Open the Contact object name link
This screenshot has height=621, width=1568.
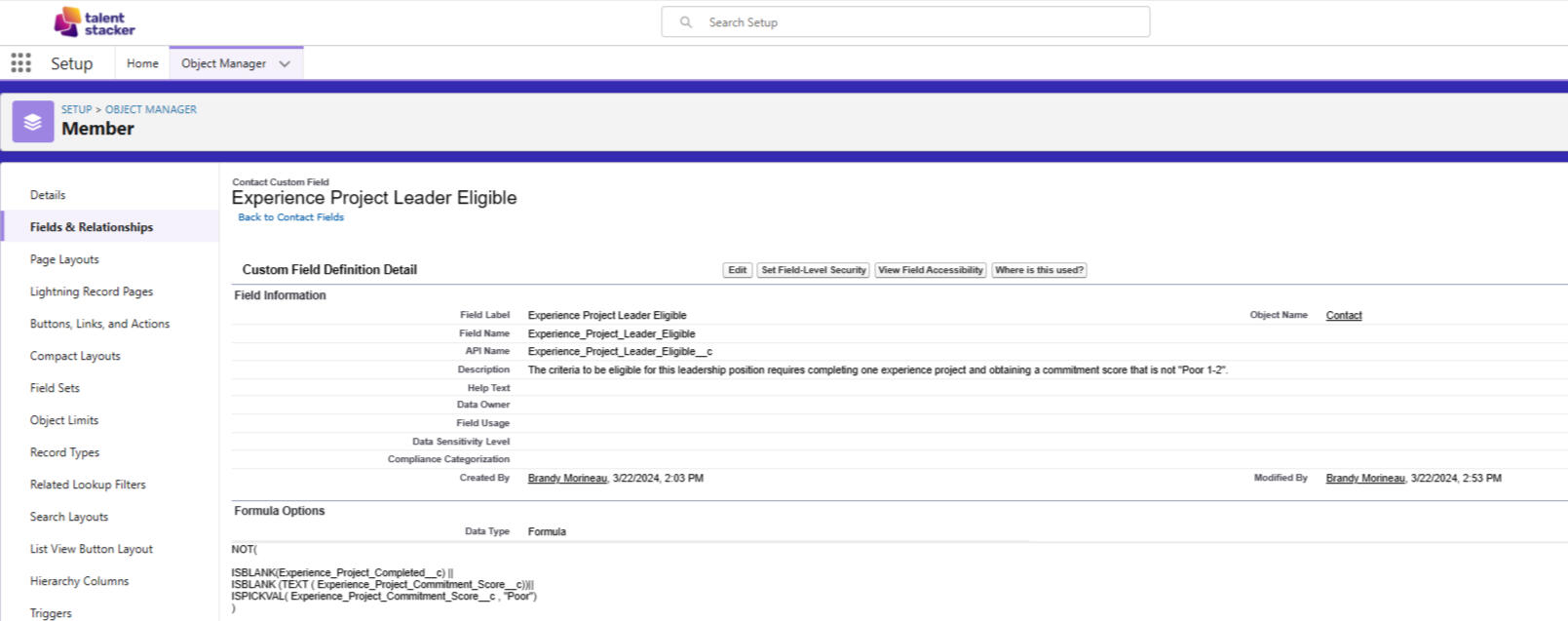(x=1343, y=315)
